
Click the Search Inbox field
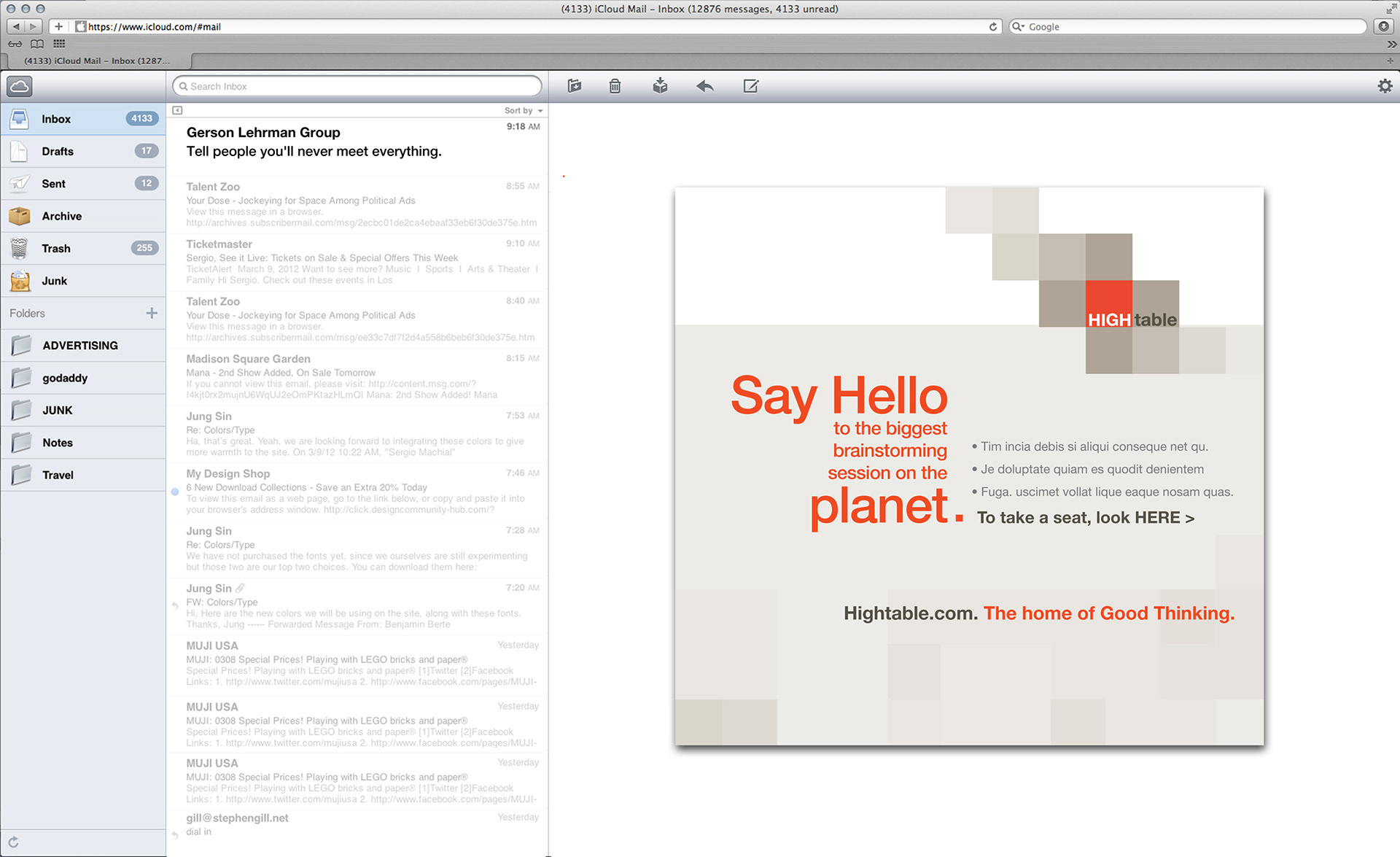pos(357,86)
